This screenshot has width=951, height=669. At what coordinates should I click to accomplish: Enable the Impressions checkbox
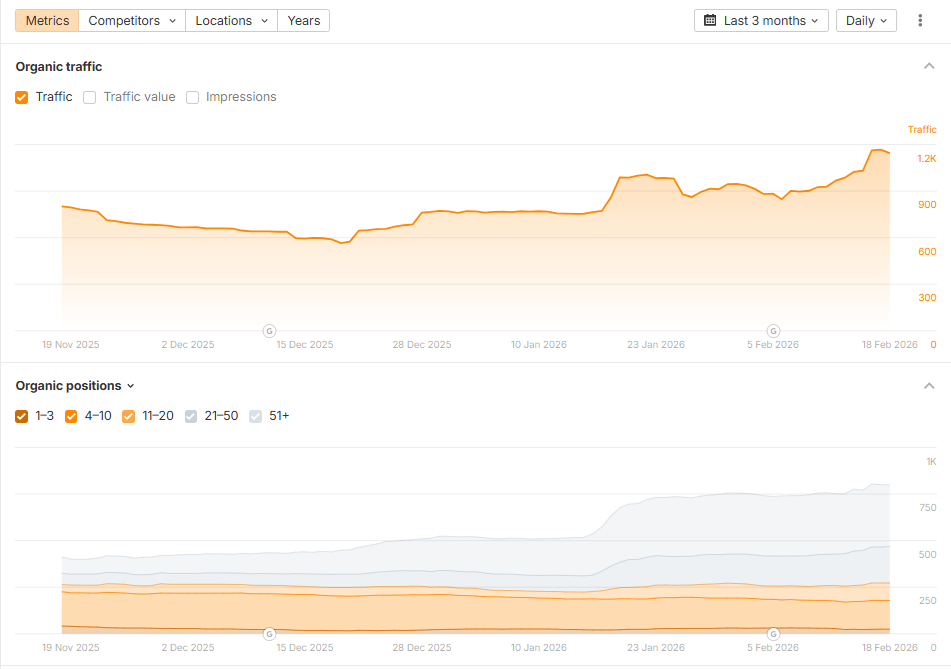(x=193, y=97)
